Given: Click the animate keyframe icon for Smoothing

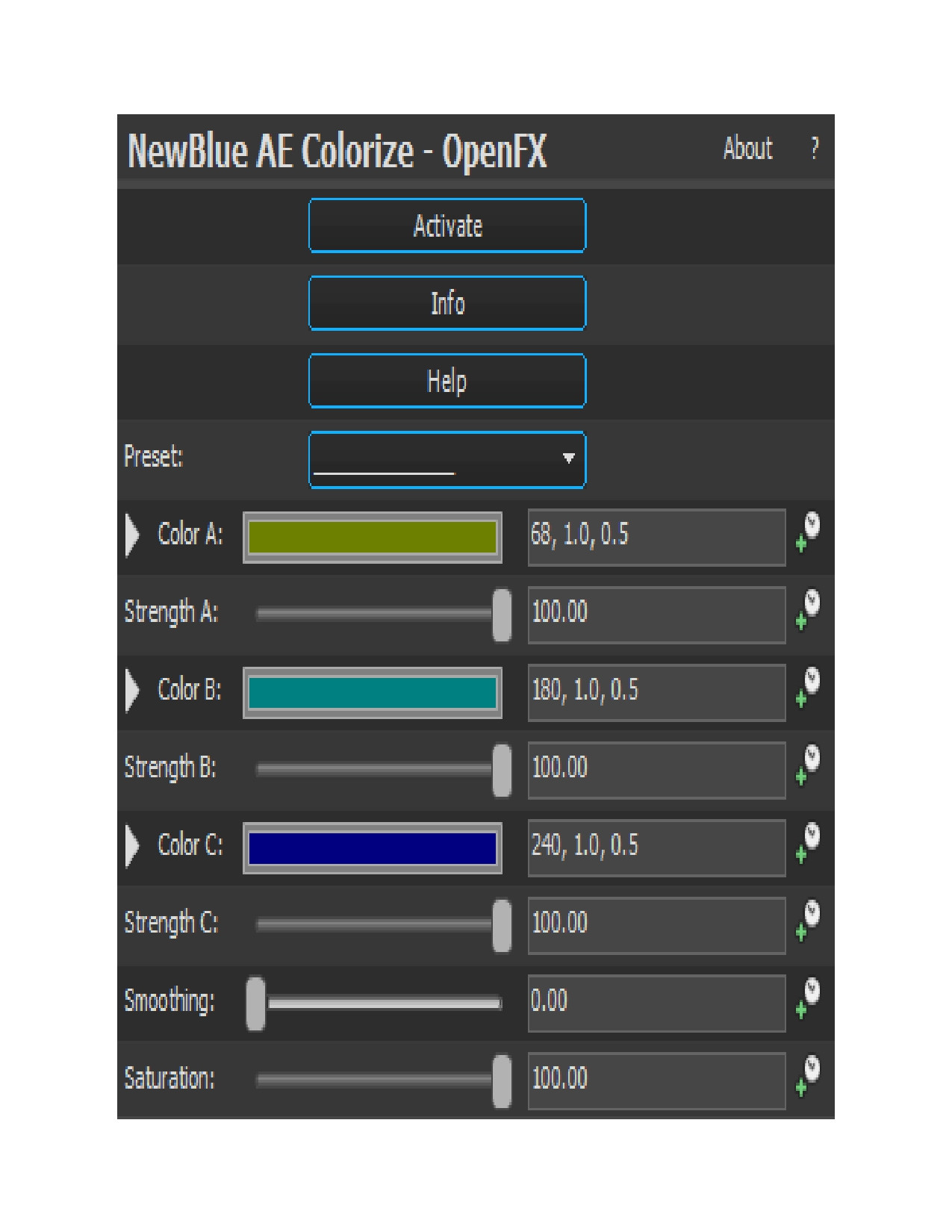Looking at the screenshot, I should pyautogui.click(x=808, y=998).
